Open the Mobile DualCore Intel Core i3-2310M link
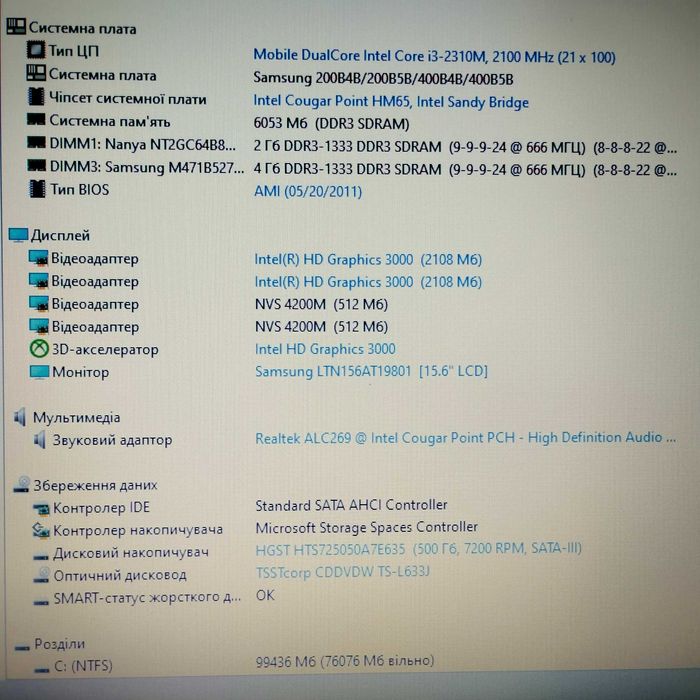The width and height of the screenshot is (700, 700). 434,56
